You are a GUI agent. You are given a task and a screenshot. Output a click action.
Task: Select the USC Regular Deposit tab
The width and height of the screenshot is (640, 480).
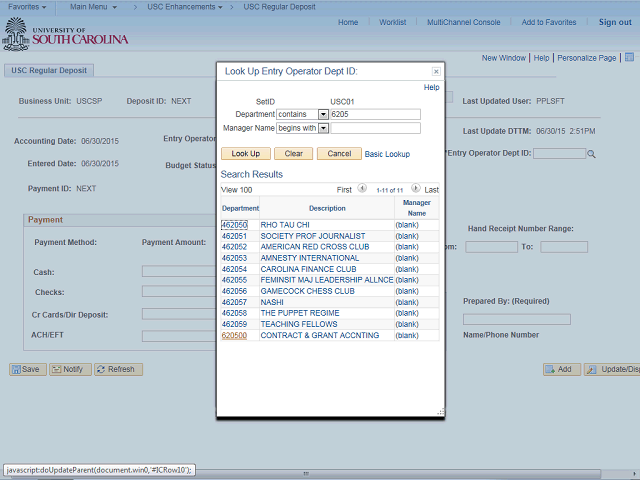48,71
